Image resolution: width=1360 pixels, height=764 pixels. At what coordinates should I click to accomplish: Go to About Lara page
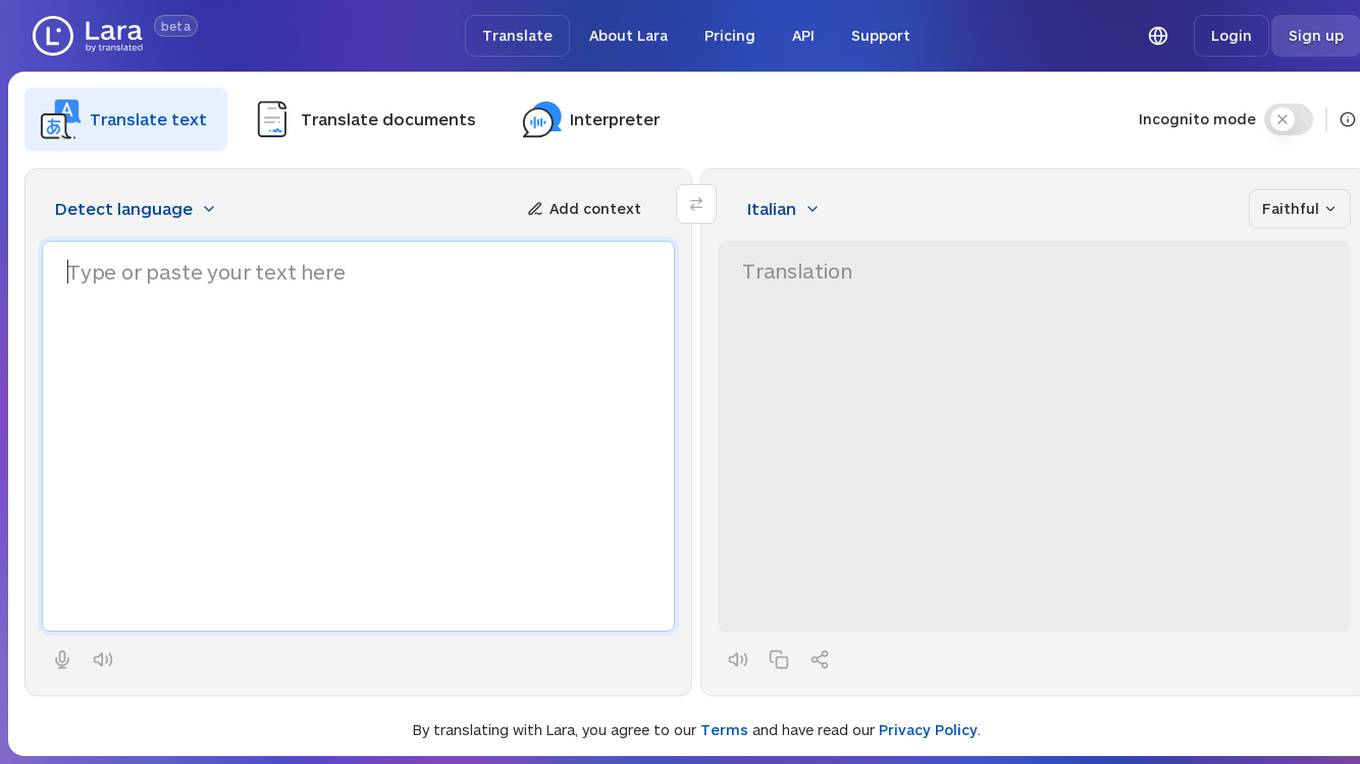coord(628,36)
